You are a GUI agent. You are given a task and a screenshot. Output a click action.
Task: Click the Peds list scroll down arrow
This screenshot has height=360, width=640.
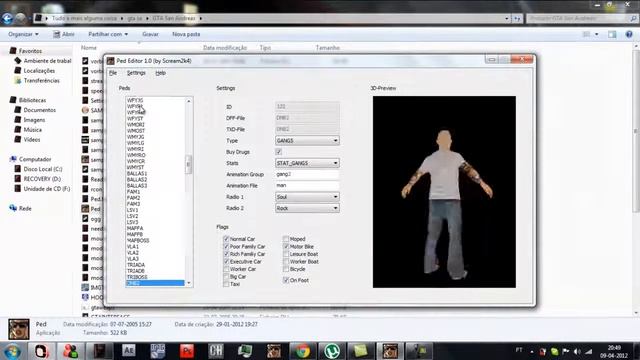click(x=189, y=283)
